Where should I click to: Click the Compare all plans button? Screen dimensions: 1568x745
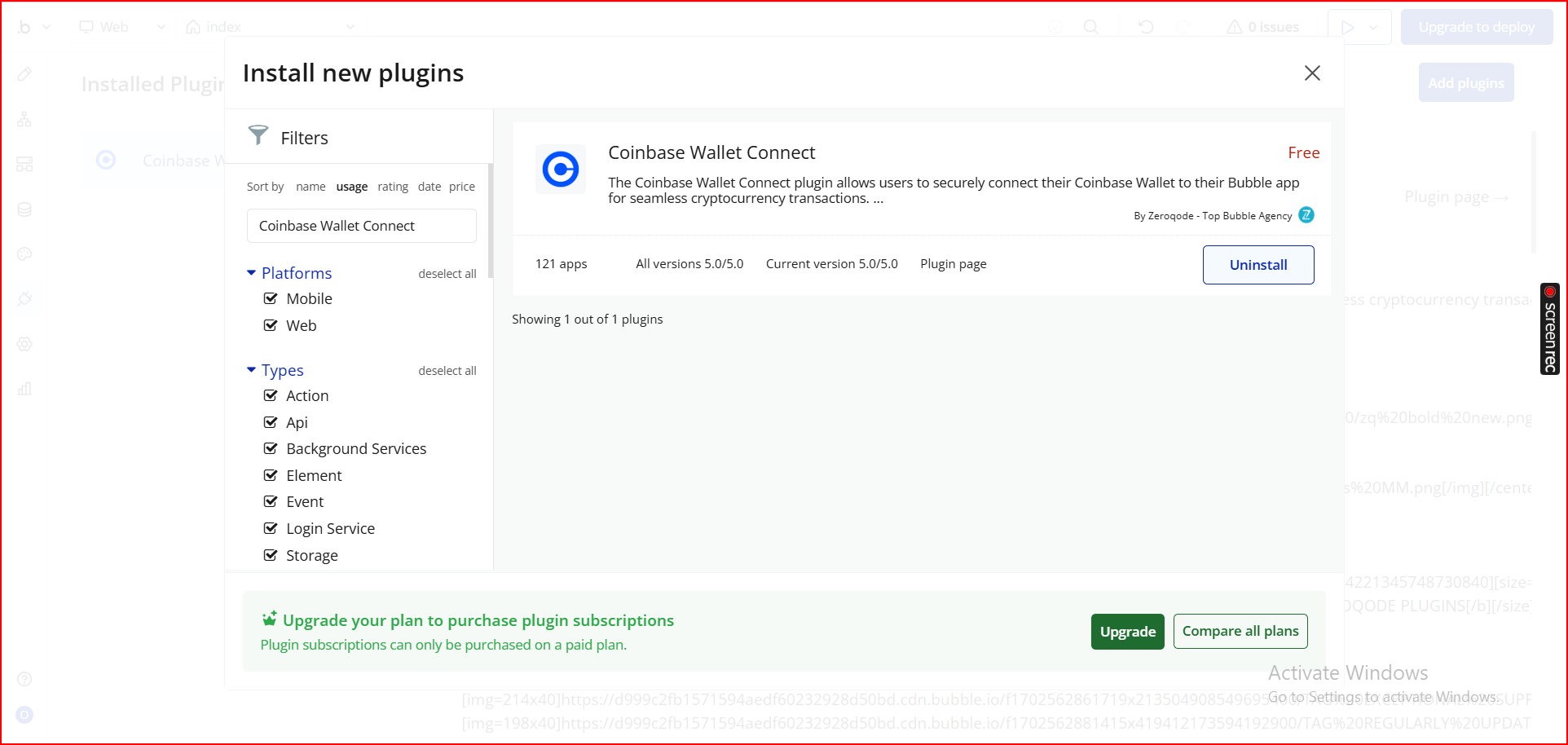coord(1240,632)
